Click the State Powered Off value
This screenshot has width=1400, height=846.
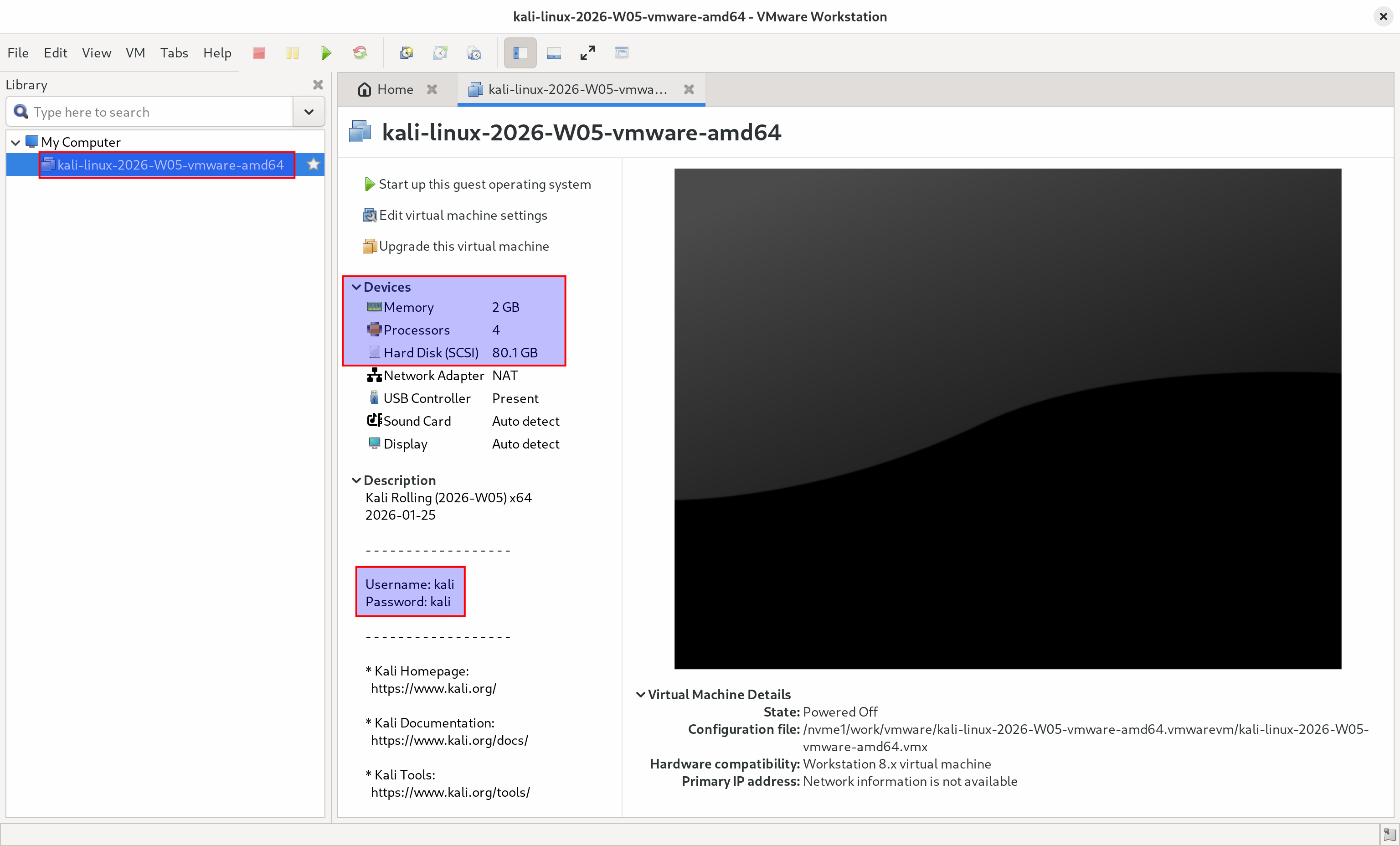click(840, 712)
